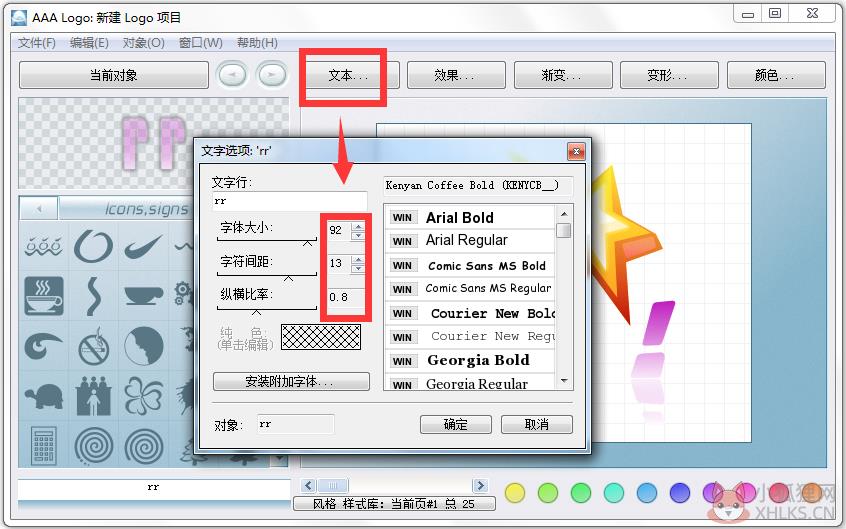This screenshot has width=846, height=529.
Task: Select the people group restroom icon
Action: (x=93, y=396)
